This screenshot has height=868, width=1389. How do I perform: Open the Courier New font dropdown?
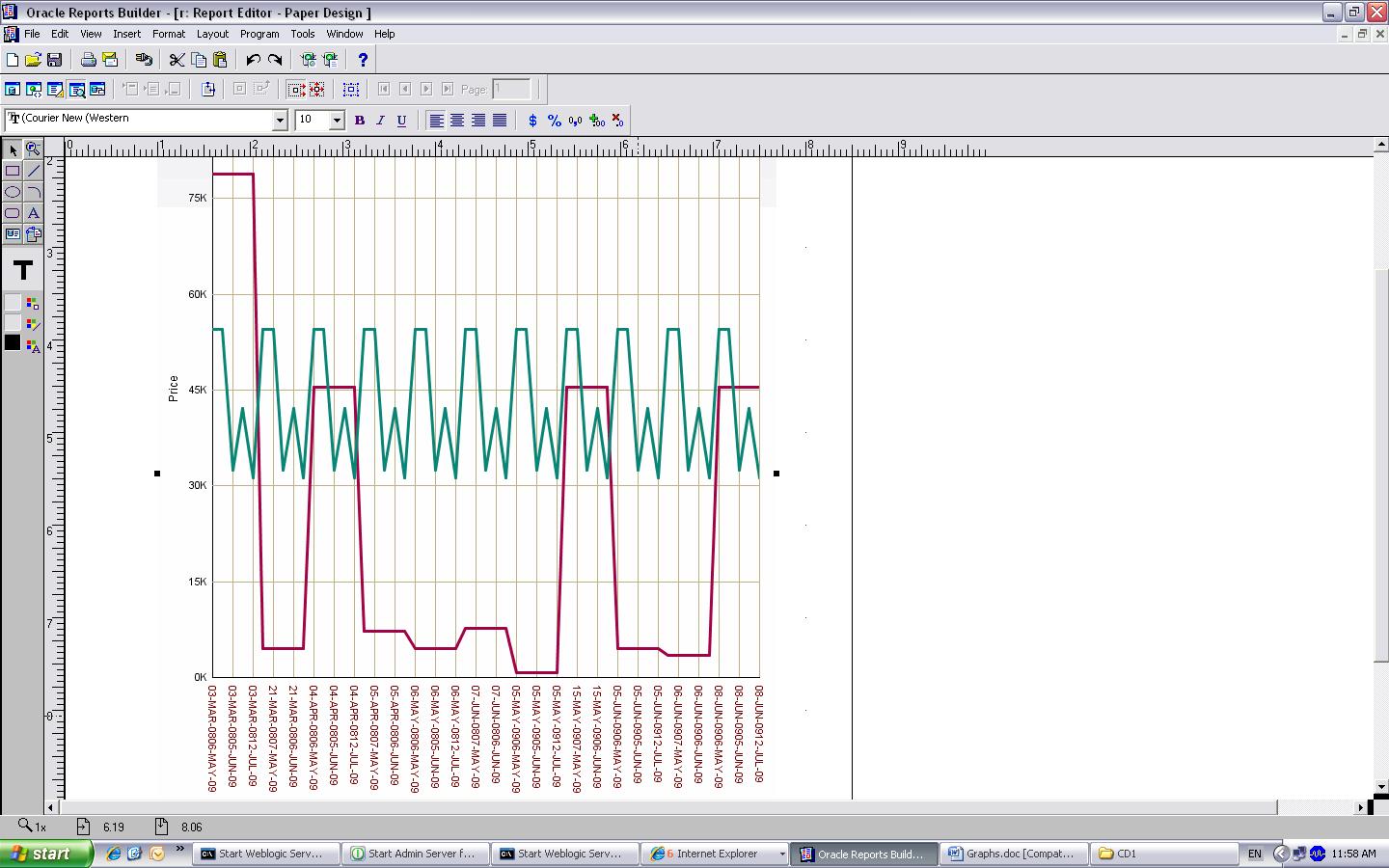coord(280,121)
